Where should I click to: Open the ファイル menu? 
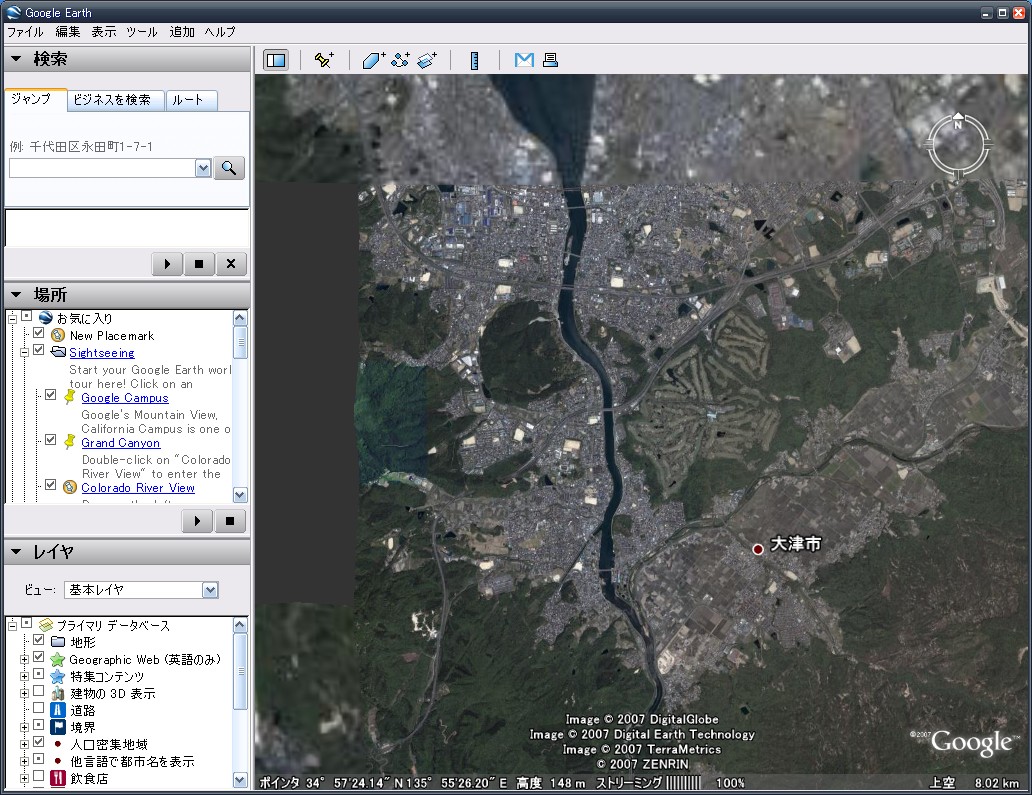coord(25,32)
